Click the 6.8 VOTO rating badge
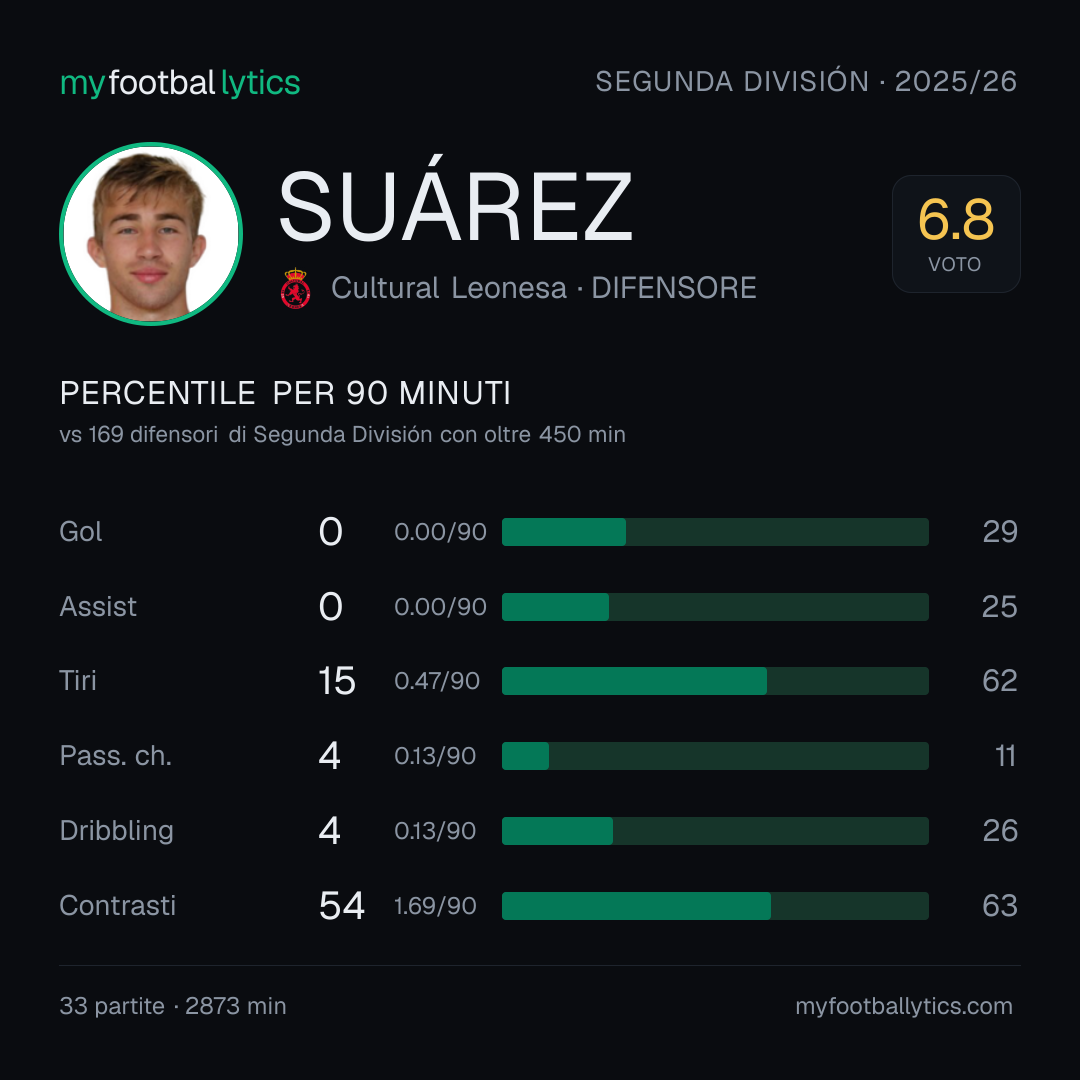The image size is (1080, 1080). click(956, 233)
